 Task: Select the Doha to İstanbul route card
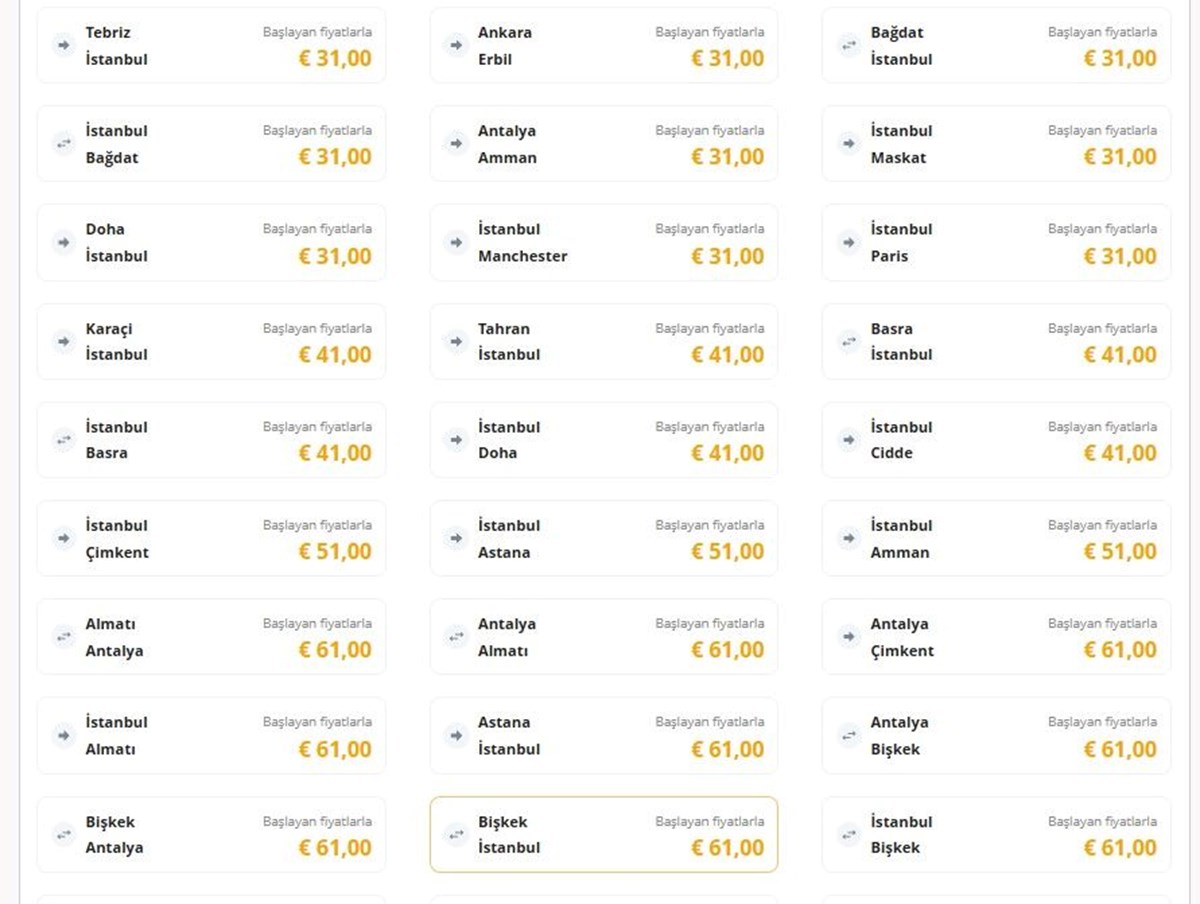211,242
